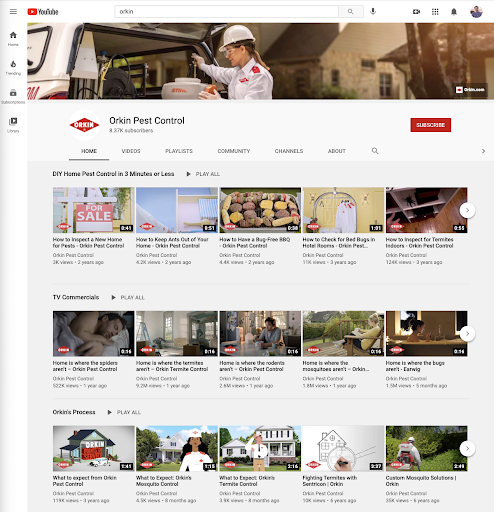Viewport: 494px width, 512px height.
Task: Search within the channel magnifier icon
Action: point(375,151)
